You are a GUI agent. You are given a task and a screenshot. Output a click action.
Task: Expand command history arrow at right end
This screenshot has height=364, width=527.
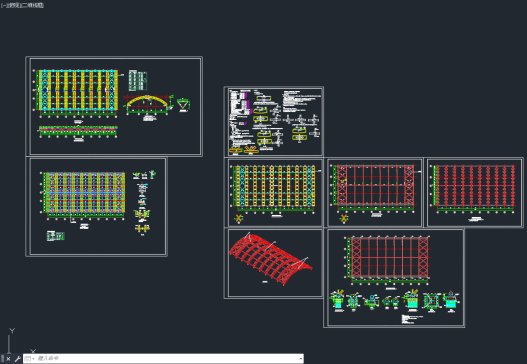300,359
